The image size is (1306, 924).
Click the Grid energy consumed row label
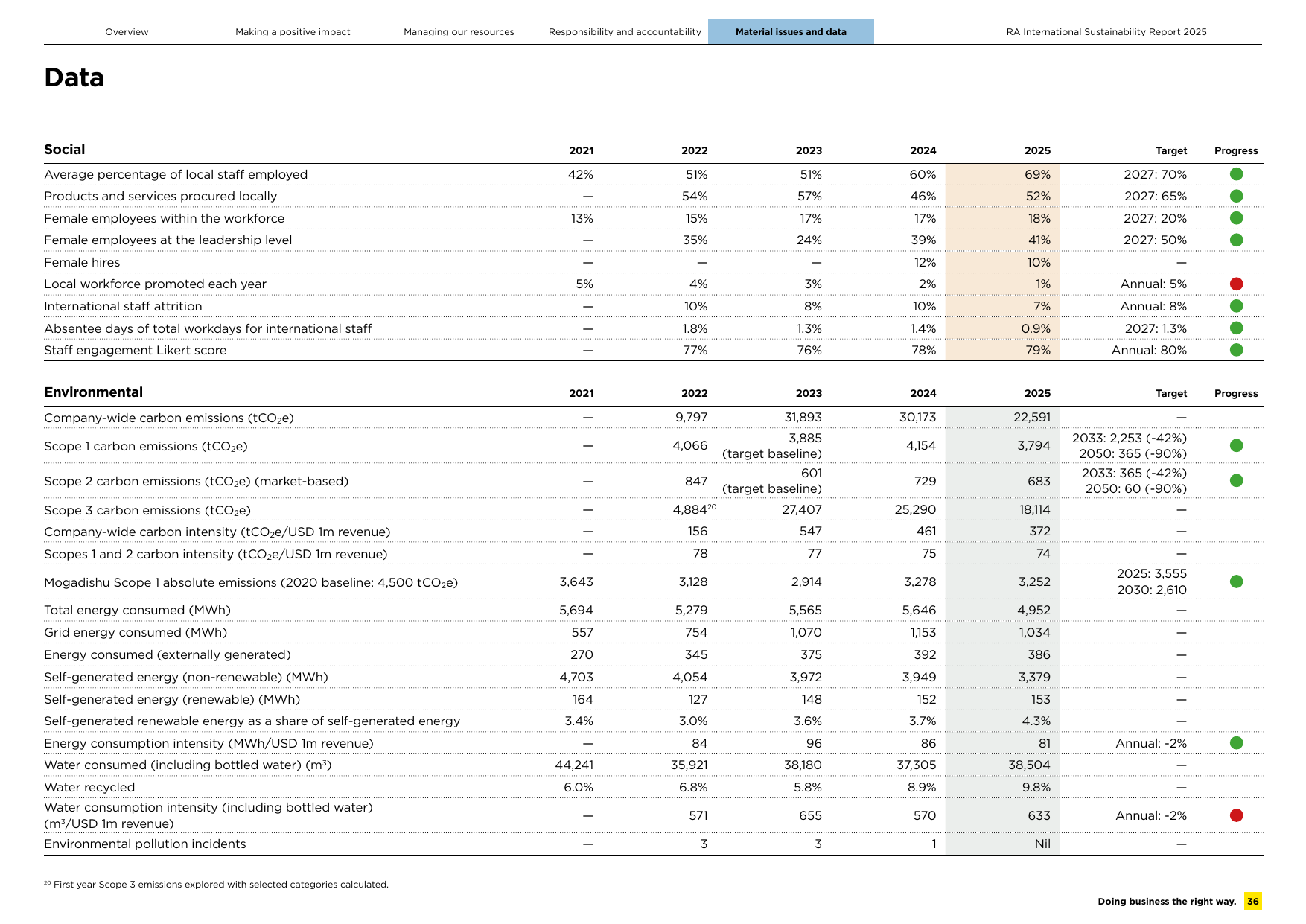[x=136, y=632]
